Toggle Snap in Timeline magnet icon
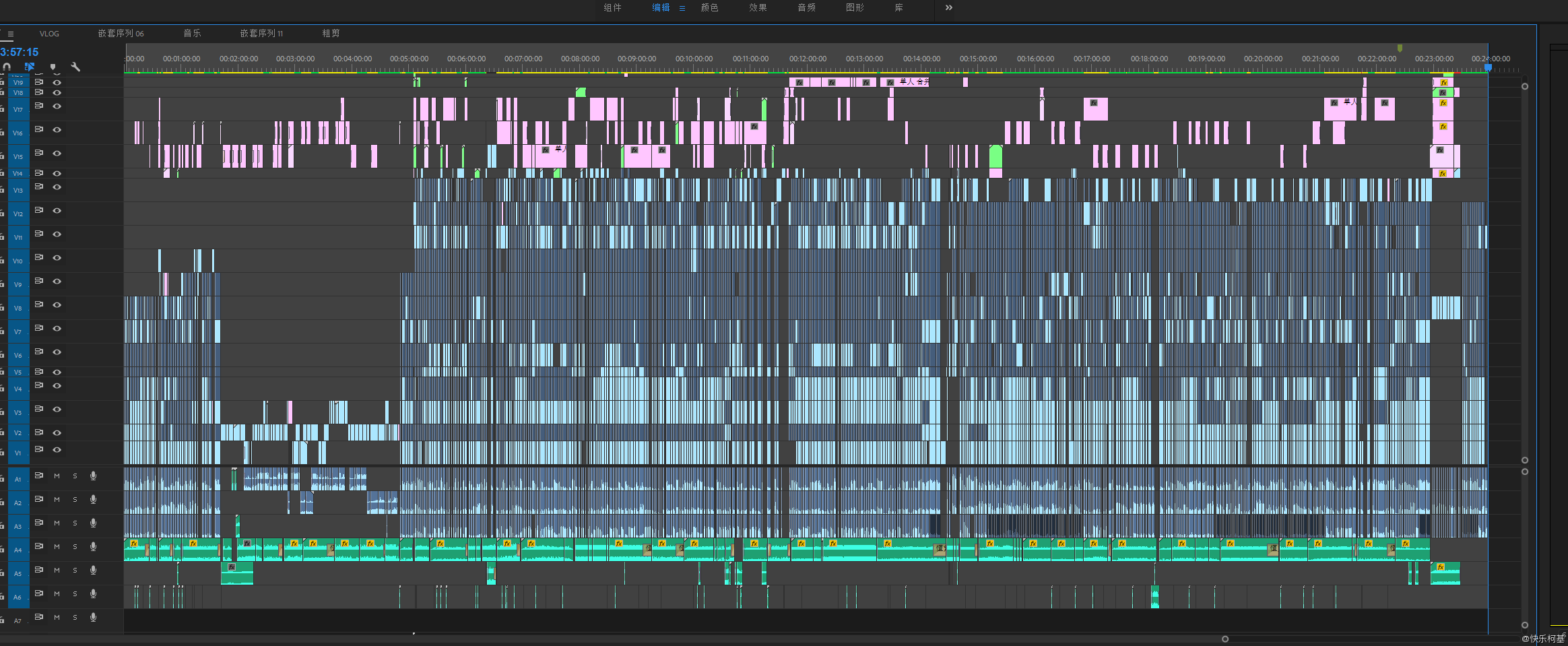Screen dimensions: 1568x646 coord(7,67)
